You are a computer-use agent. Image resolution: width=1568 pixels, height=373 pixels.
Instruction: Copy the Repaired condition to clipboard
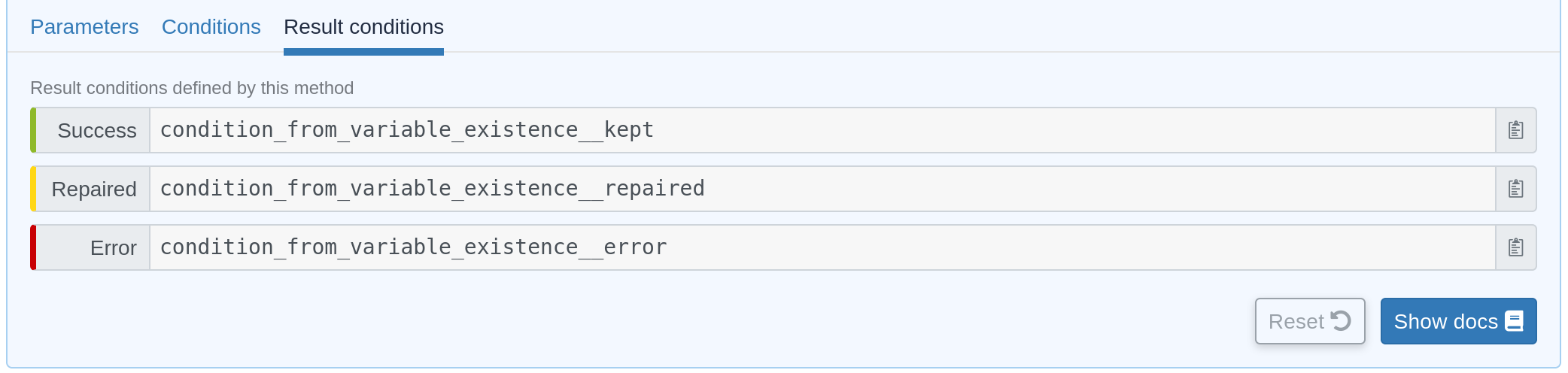1515,189
